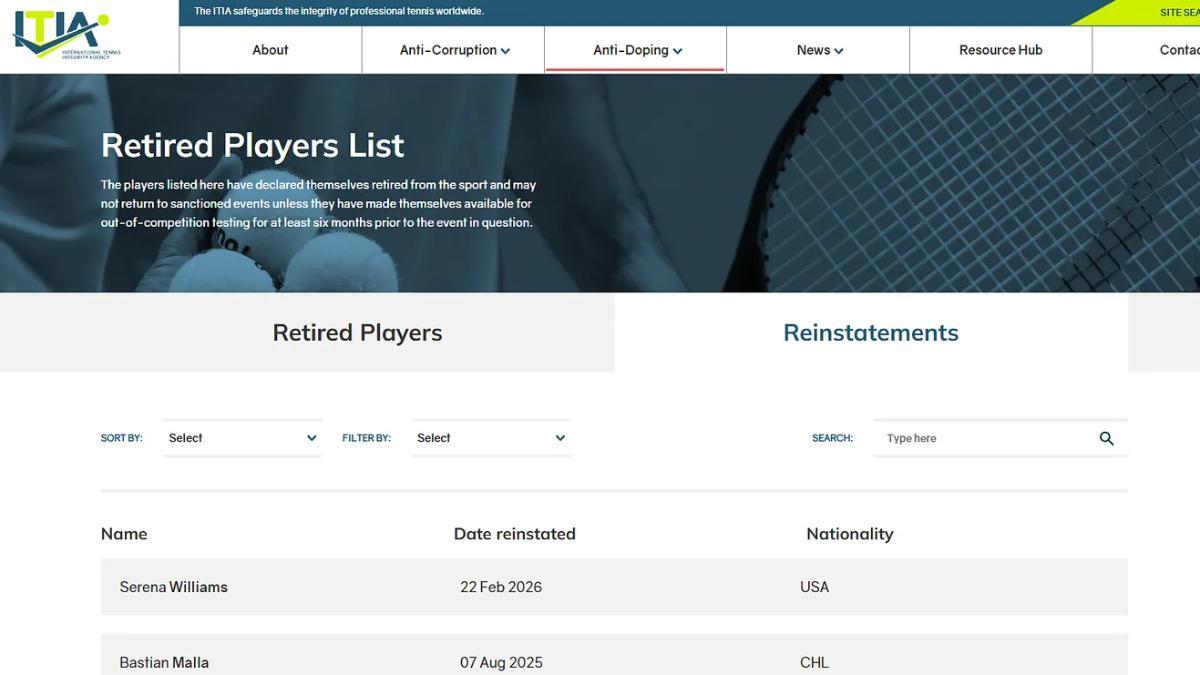Click the search magnifier icon
Screen dimensions: 1200x675
point(1106,438)
